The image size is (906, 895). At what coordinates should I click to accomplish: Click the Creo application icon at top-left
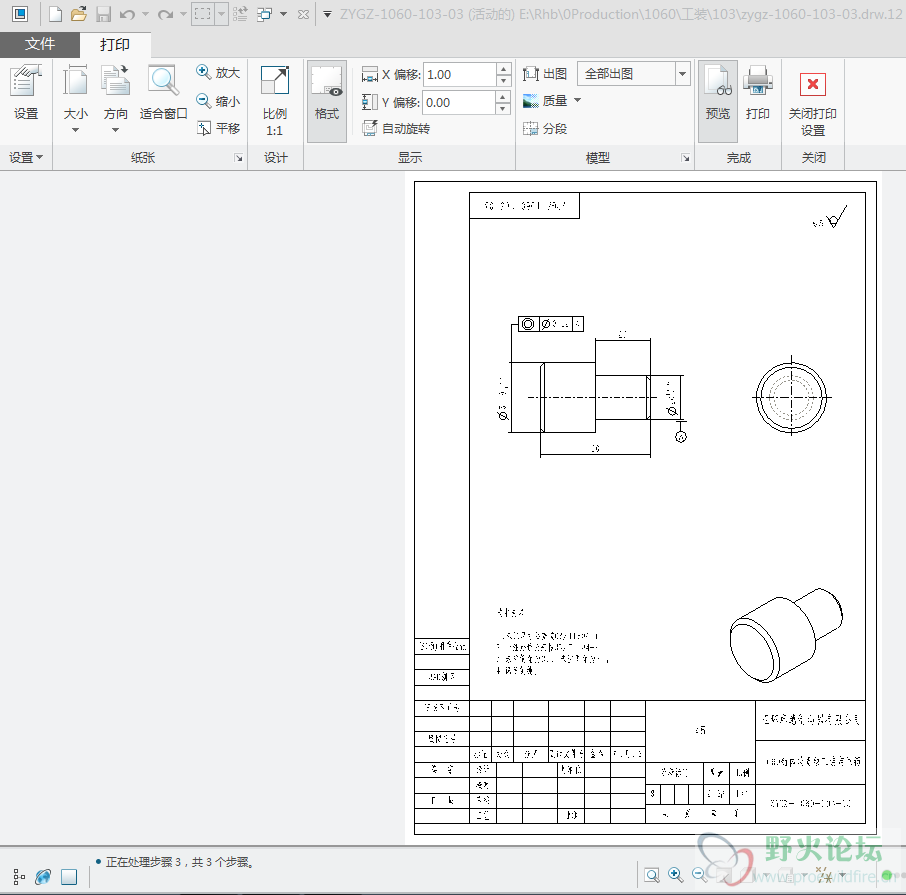(20, 14)
